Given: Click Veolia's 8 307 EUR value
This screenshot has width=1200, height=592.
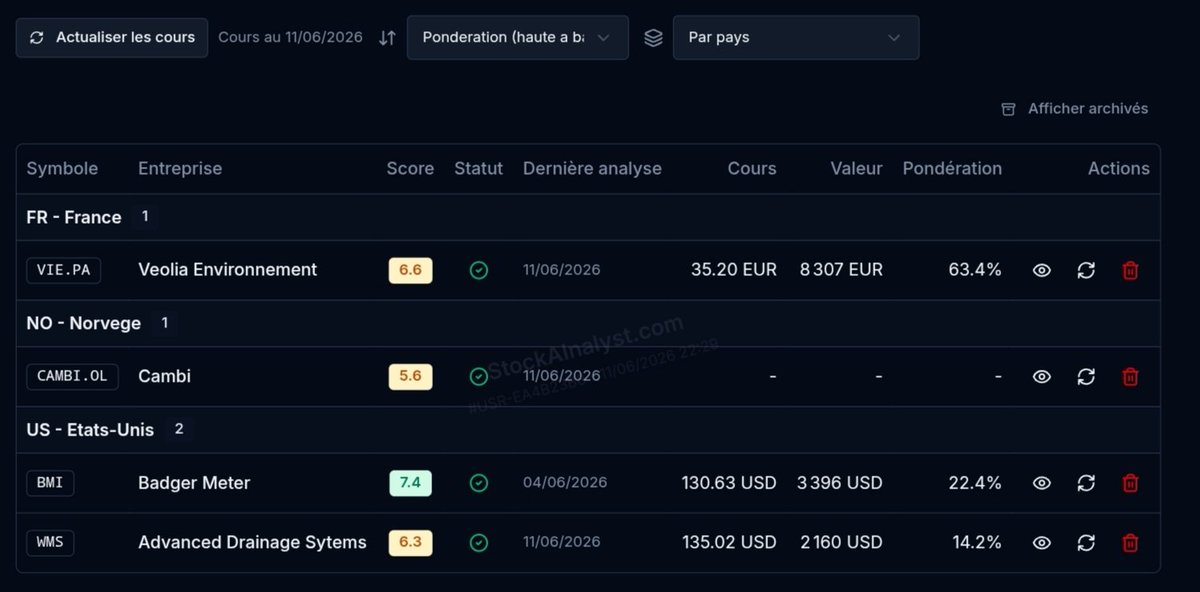Looking at the screenshot, I should click(841, 269).
